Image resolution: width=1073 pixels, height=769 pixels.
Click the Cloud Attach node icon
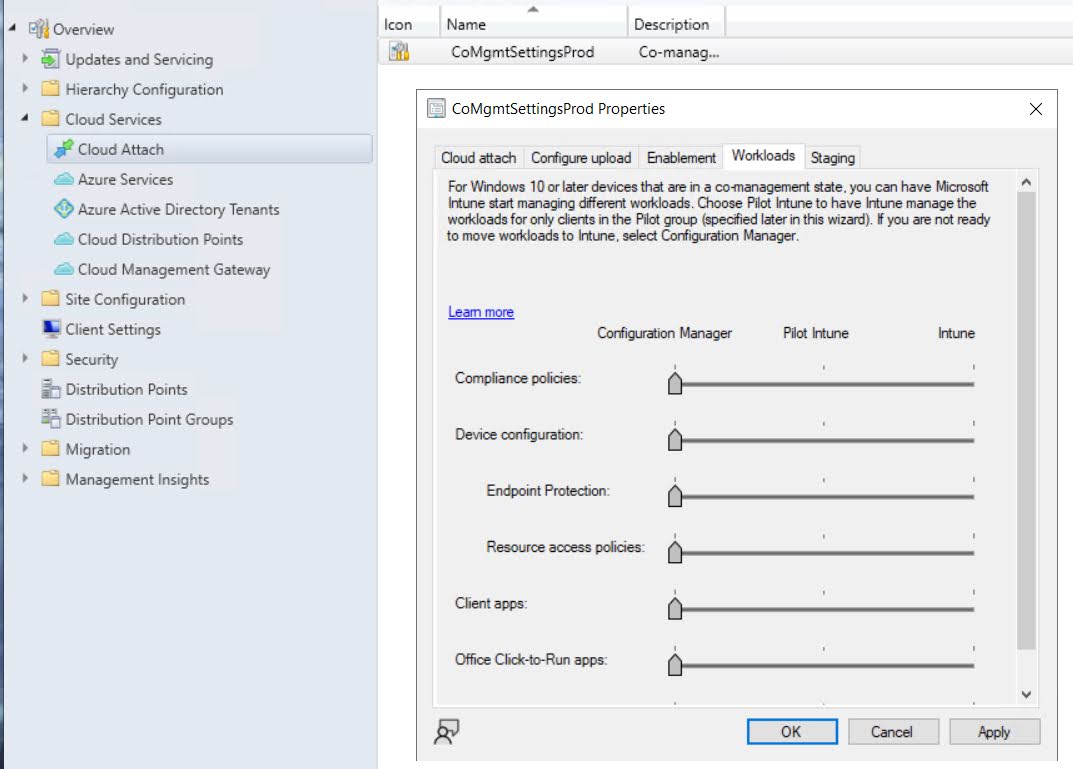click(x=64, y=148)
